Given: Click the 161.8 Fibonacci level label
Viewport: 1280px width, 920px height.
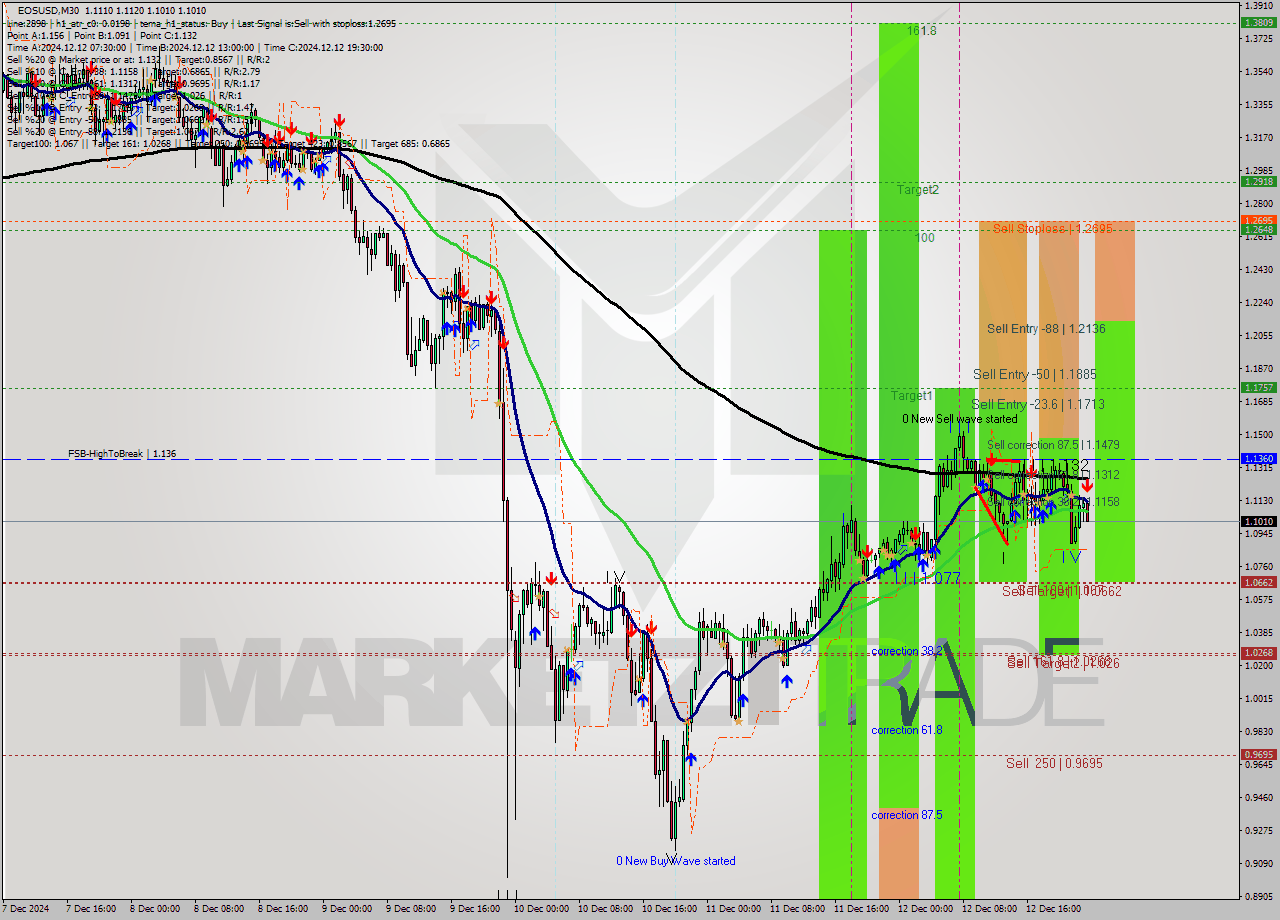Looking at the screenshot, I should (x=922, y=31).
